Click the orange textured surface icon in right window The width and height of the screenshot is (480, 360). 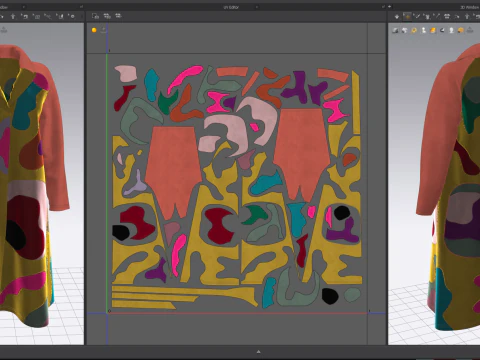[x=433, y=30]
